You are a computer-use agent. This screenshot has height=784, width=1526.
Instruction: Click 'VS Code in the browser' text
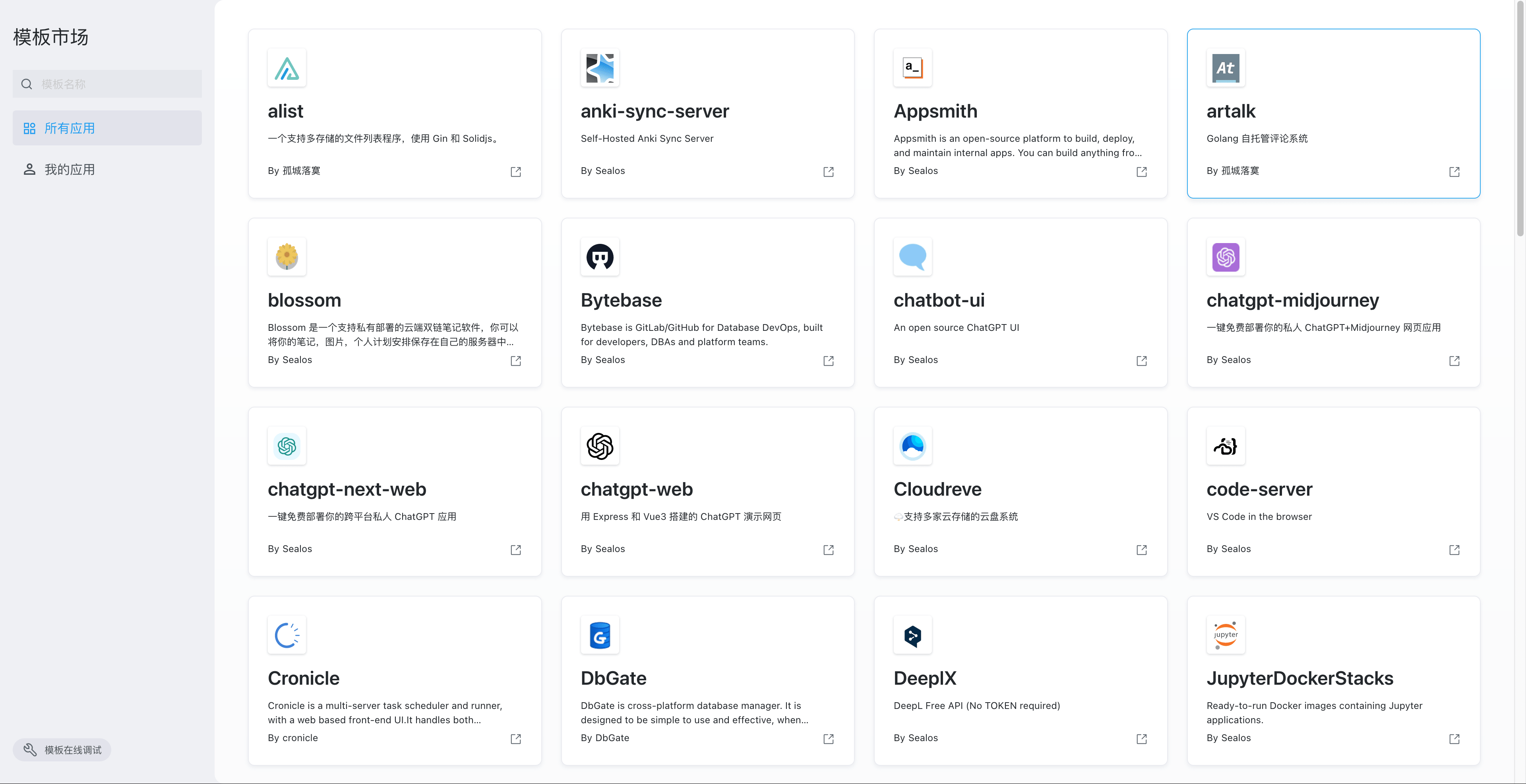pos(1259,516)
